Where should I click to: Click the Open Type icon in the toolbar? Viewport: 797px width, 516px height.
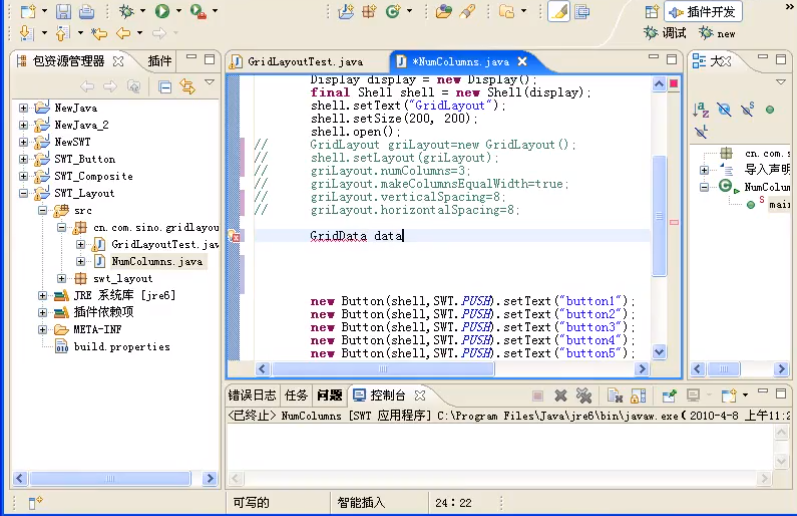point(444,12)
